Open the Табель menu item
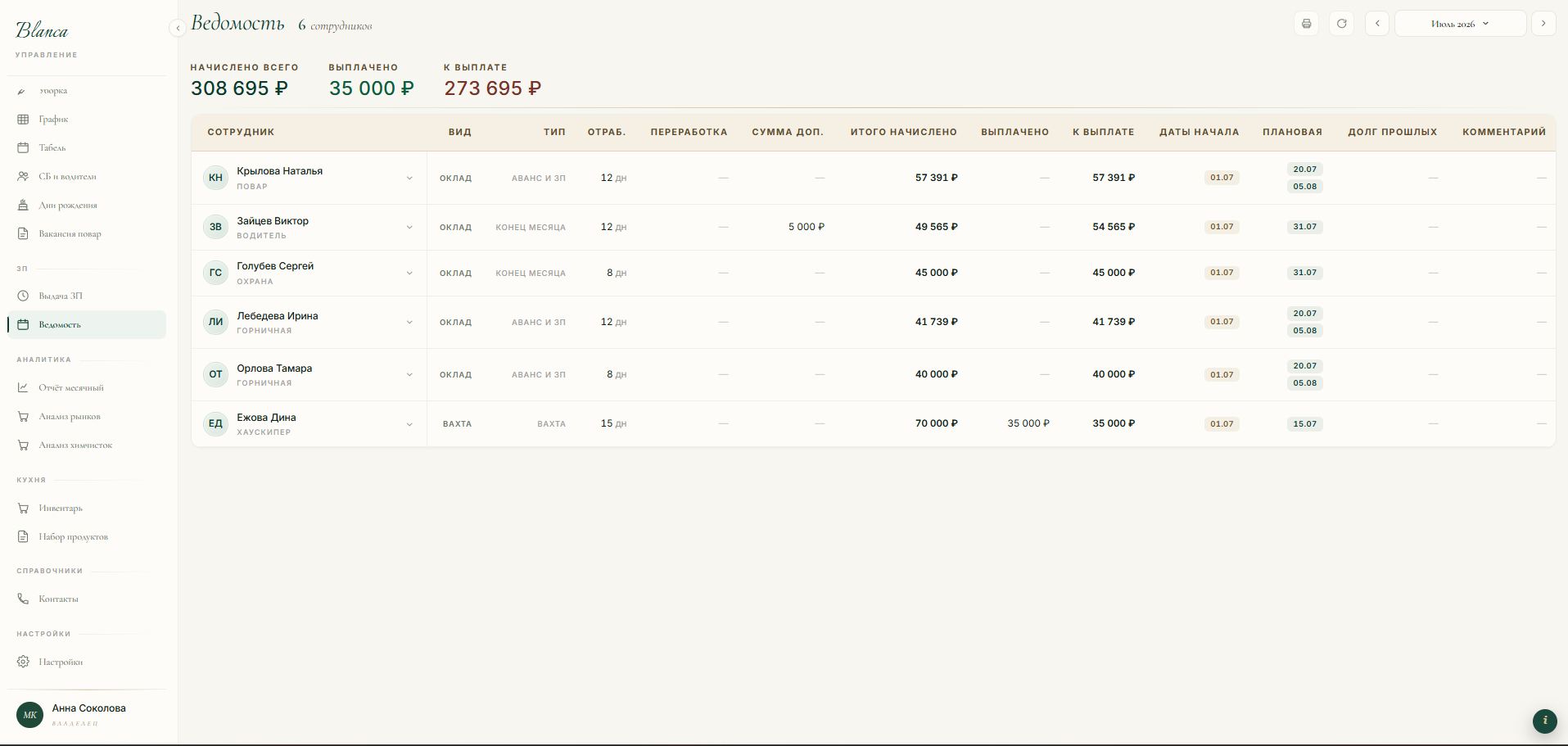This screenshot has height=746, width=1568. pyautogui.click(x=87, y=148)
